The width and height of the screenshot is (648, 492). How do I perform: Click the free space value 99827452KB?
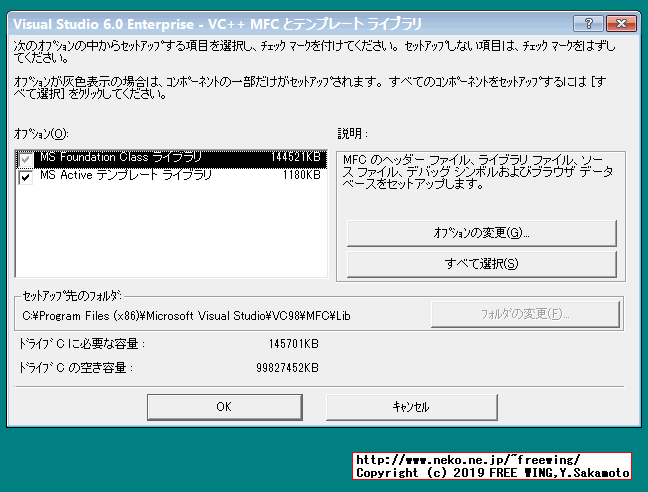click(287, 368)
